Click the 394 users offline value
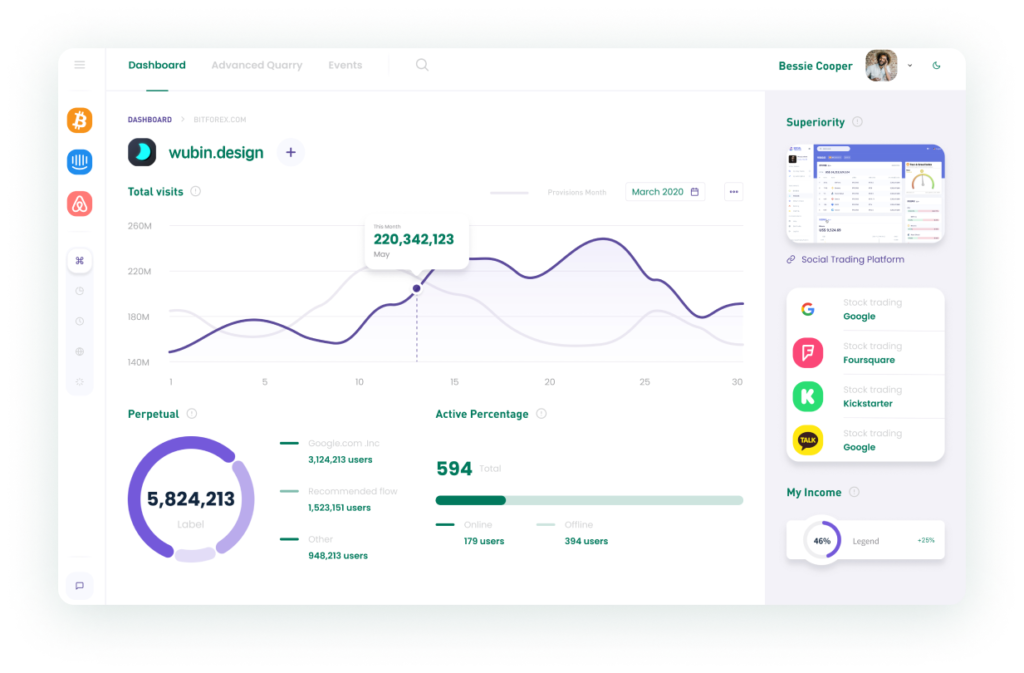The image size is (1024, 673). pos(586,541)
